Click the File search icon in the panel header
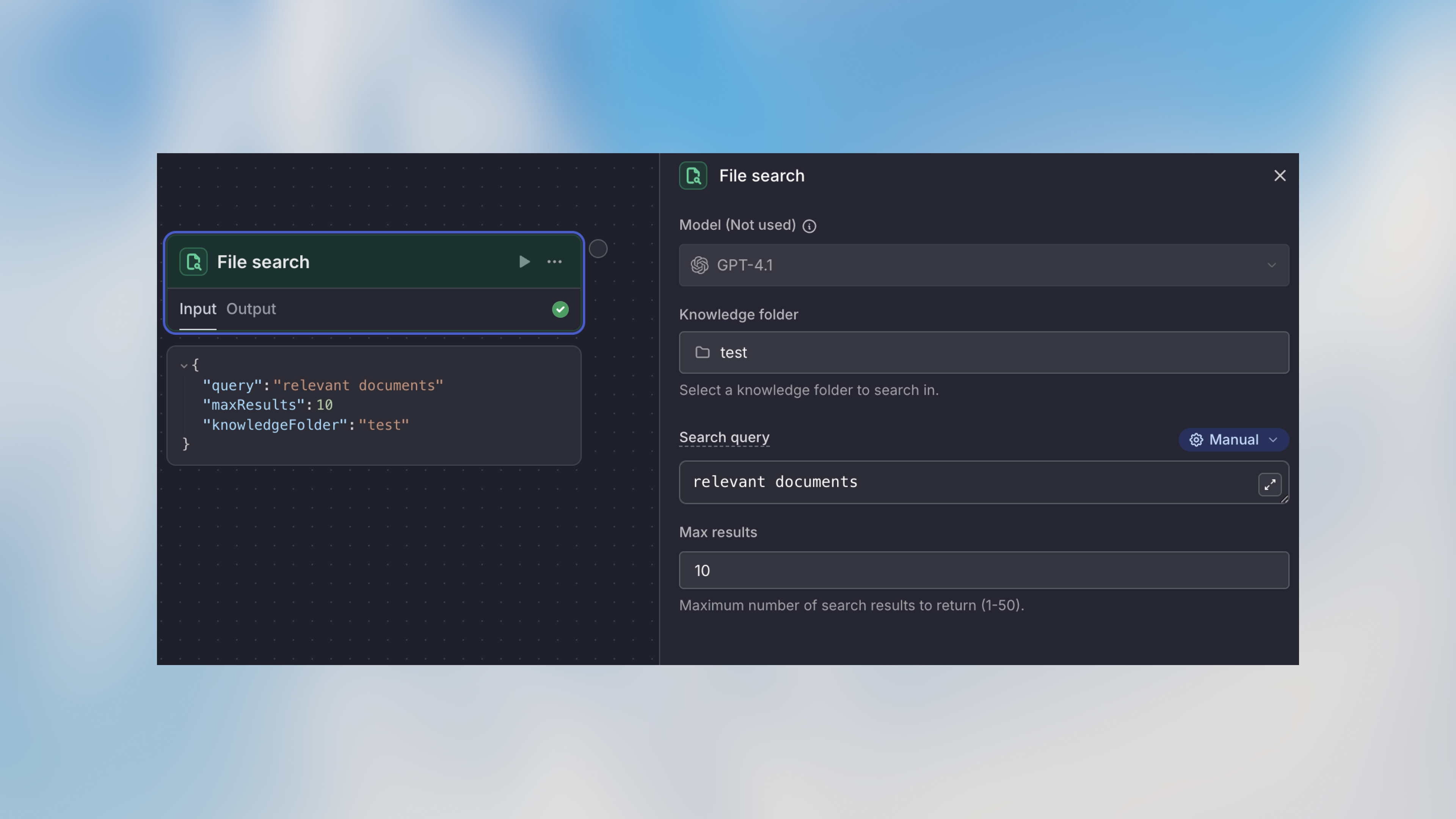The width and height of the screenshot is (1456, 819). 692,176
